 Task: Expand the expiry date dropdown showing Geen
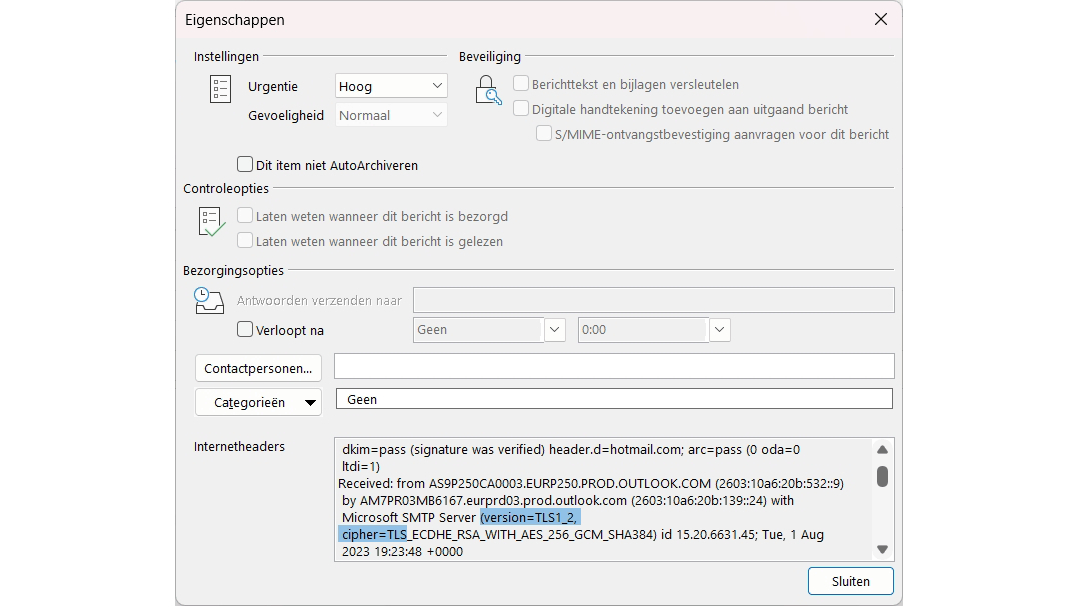click(x=555, y=330)
